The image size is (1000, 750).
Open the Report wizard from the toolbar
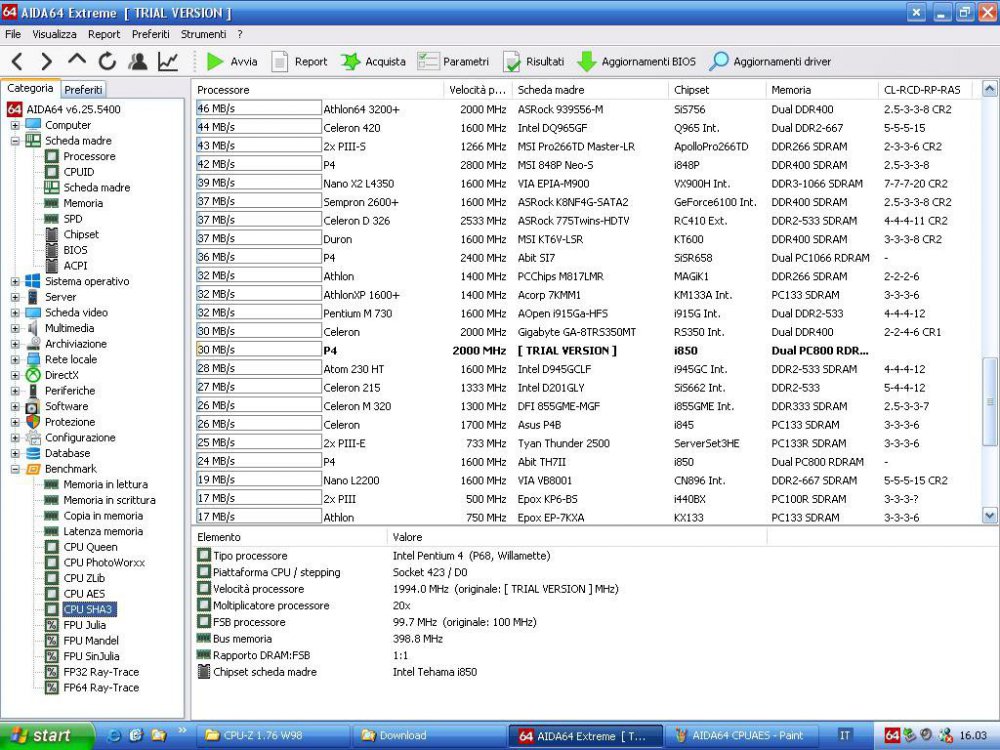(299, 61)
